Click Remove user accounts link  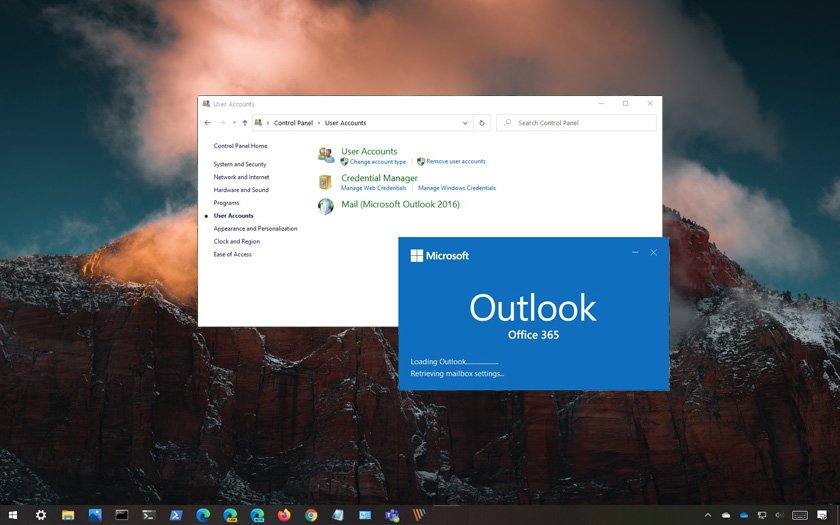455,162
